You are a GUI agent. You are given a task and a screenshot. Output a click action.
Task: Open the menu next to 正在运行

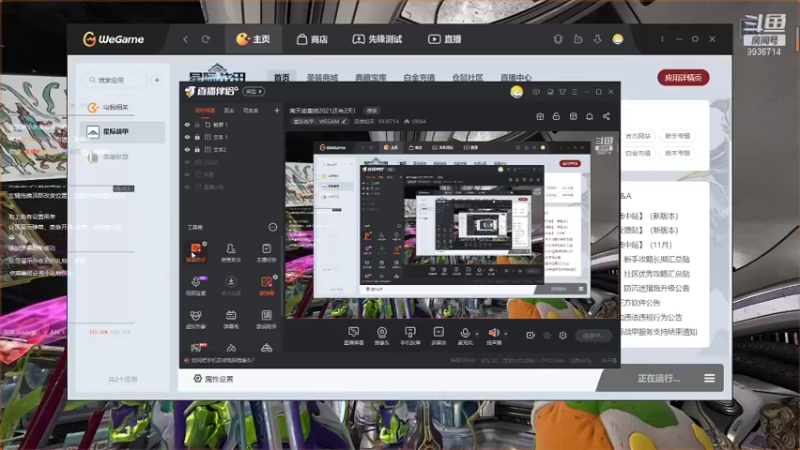(x=710, y=379)
